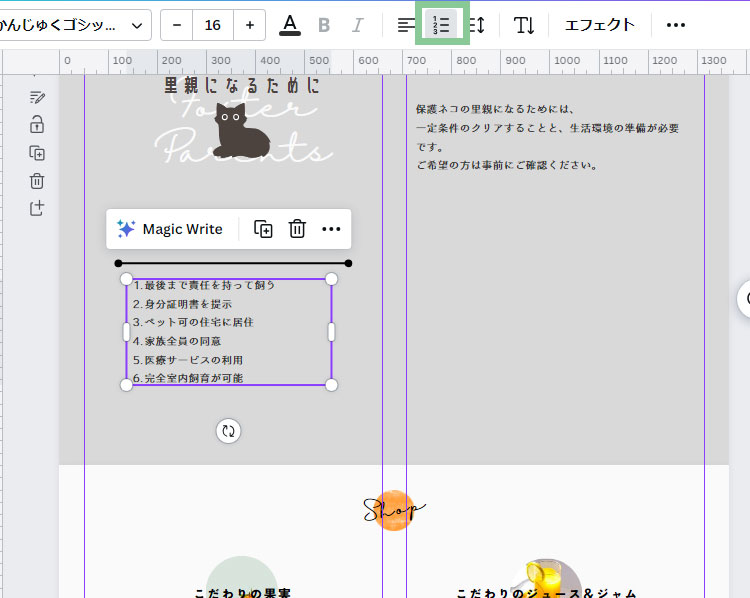
Task: Switch to vertical text direction
Action: click(x=524, y=25)
